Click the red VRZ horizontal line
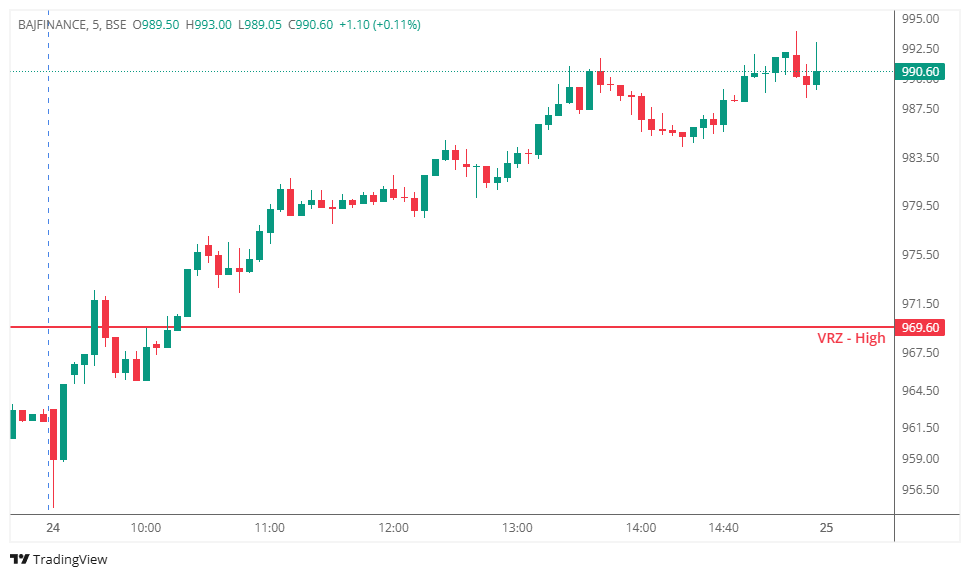Image resolution: width=970 pixels, height=577 pixels. pos(452,327)
